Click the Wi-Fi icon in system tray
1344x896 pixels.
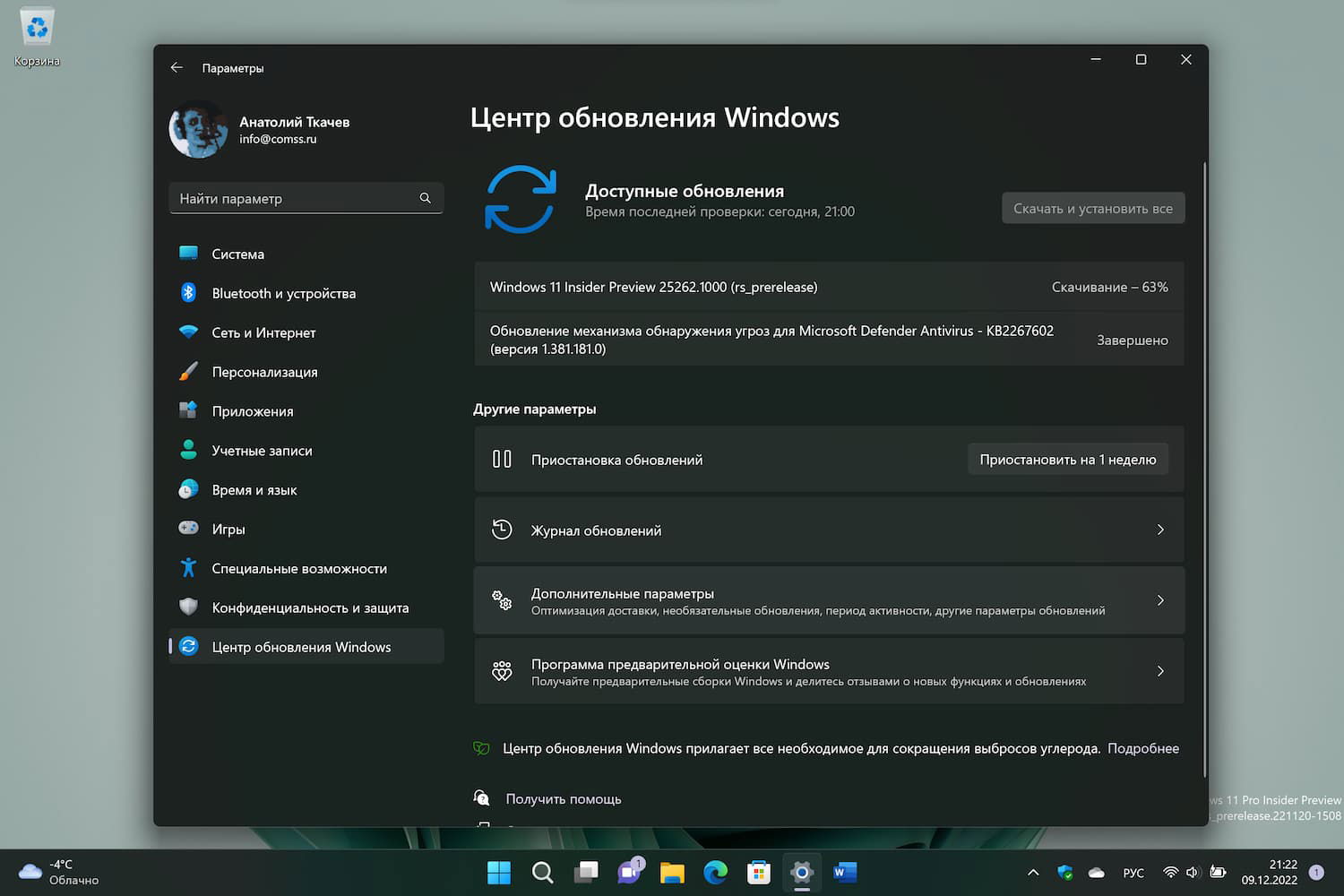1171,872
